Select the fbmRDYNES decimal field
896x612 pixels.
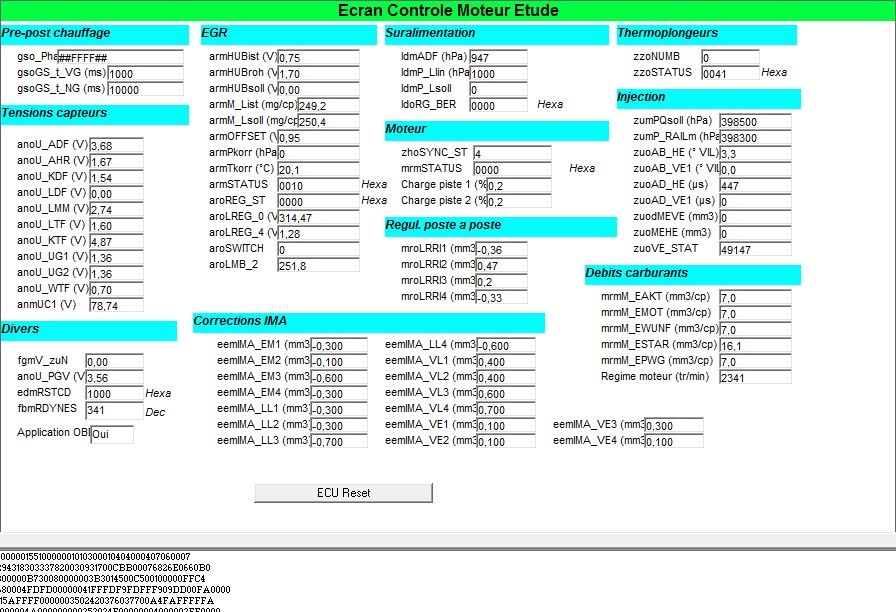pos(114,410)
